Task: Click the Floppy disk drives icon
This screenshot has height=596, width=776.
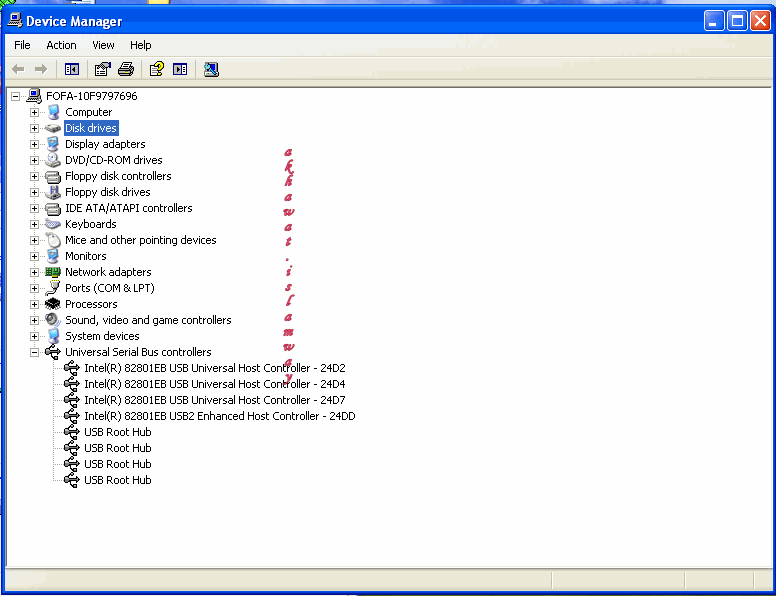Action: (53, 192)
